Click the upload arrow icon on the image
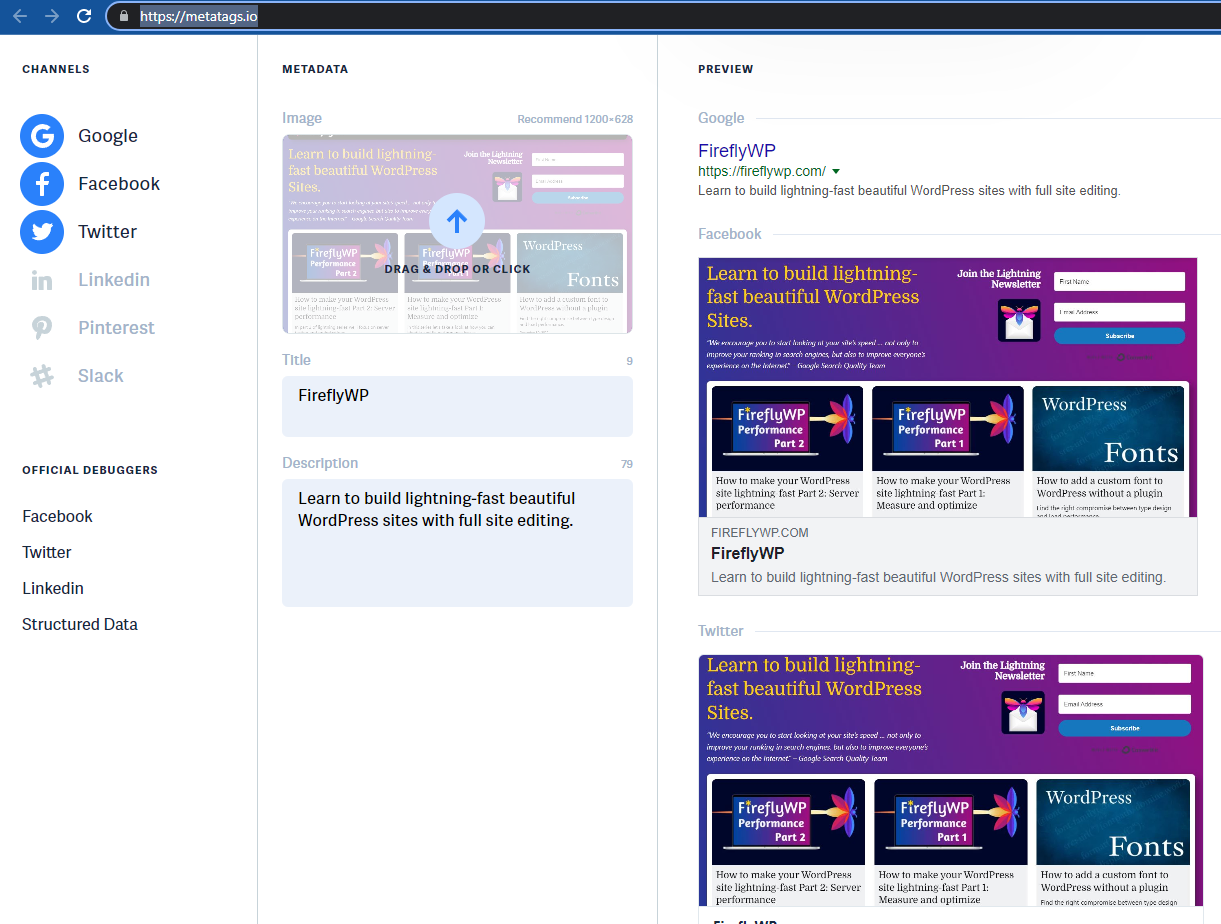 [x=456, y=221]
